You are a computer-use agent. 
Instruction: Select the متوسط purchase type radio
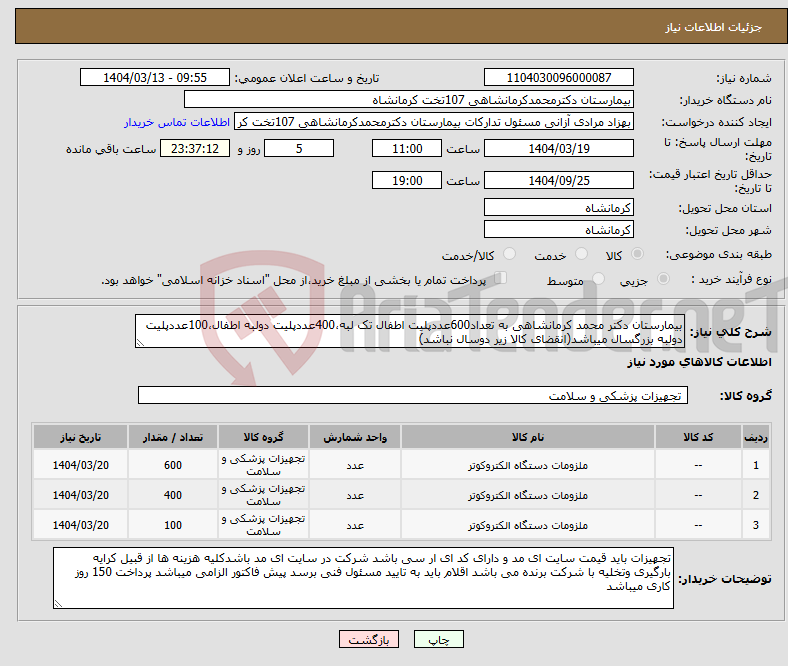tap(598, 278)
